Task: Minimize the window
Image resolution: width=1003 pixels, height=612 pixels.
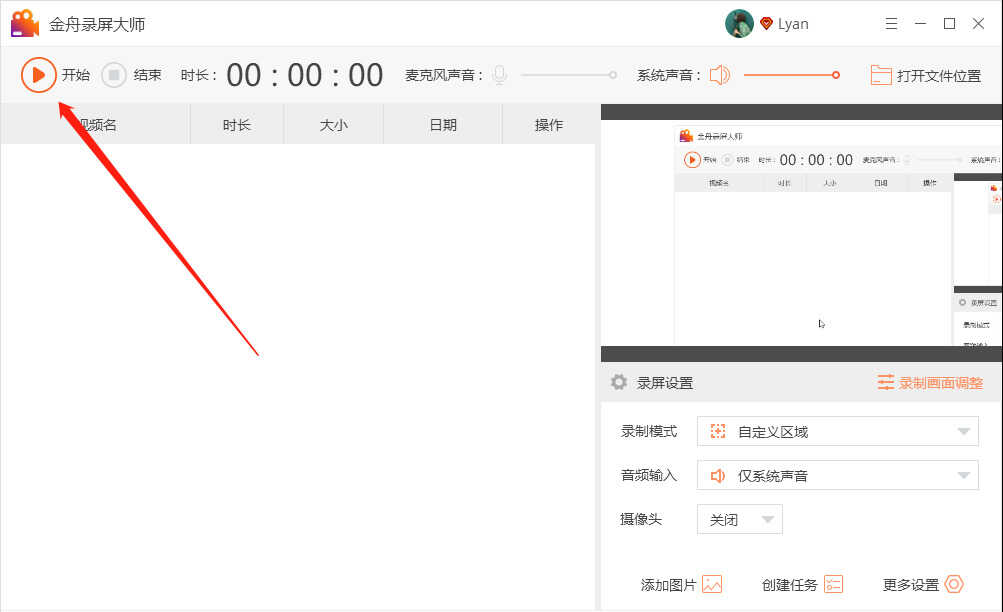Action: 920,24
